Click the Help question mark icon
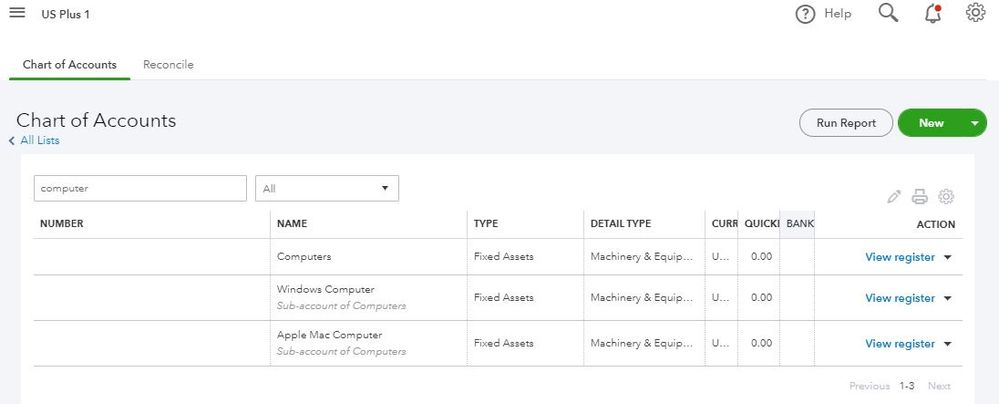The image size is (999, 404). 806,14
